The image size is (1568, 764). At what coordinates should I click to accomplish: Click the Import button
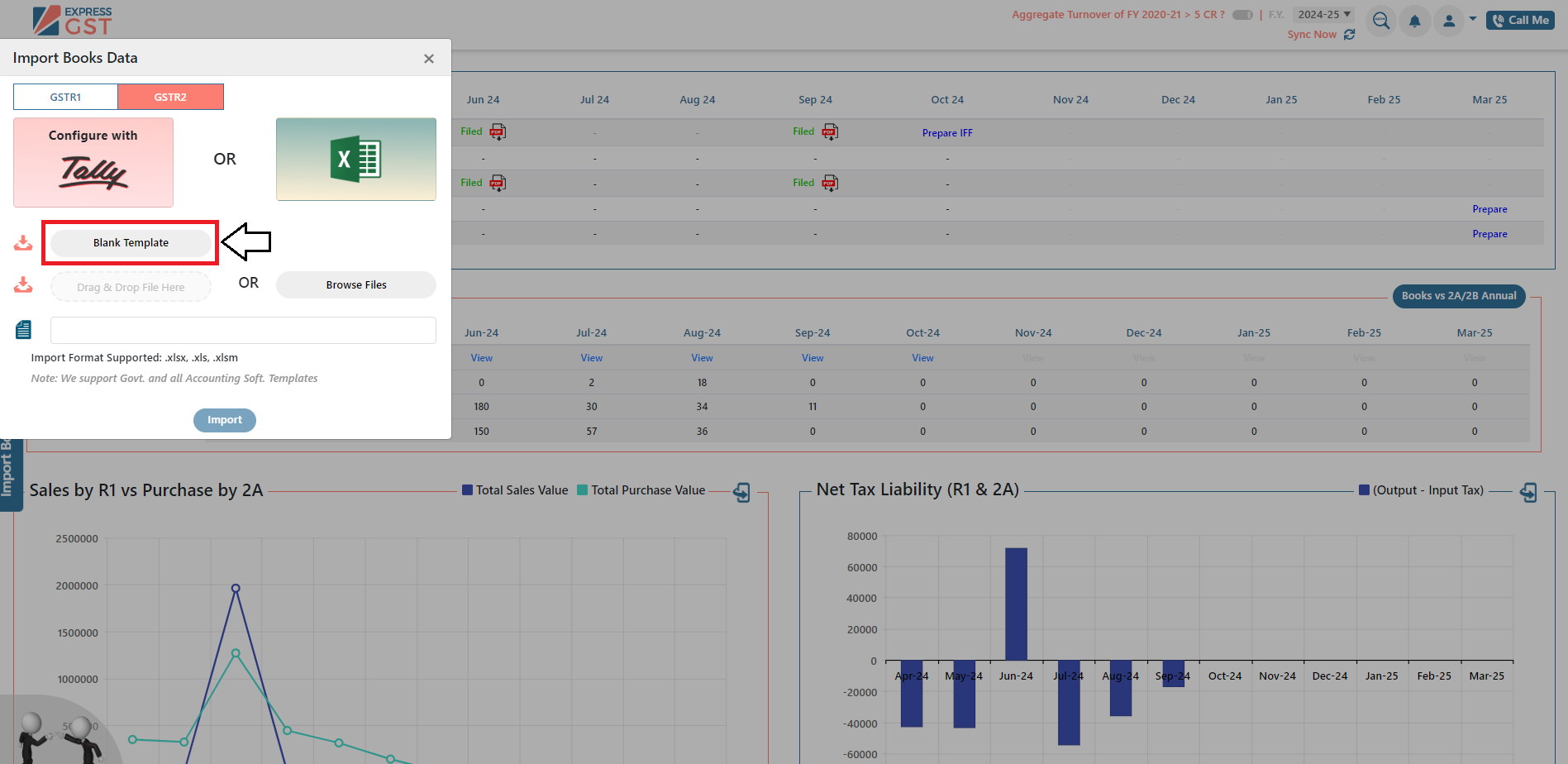(x=225, y=420)
